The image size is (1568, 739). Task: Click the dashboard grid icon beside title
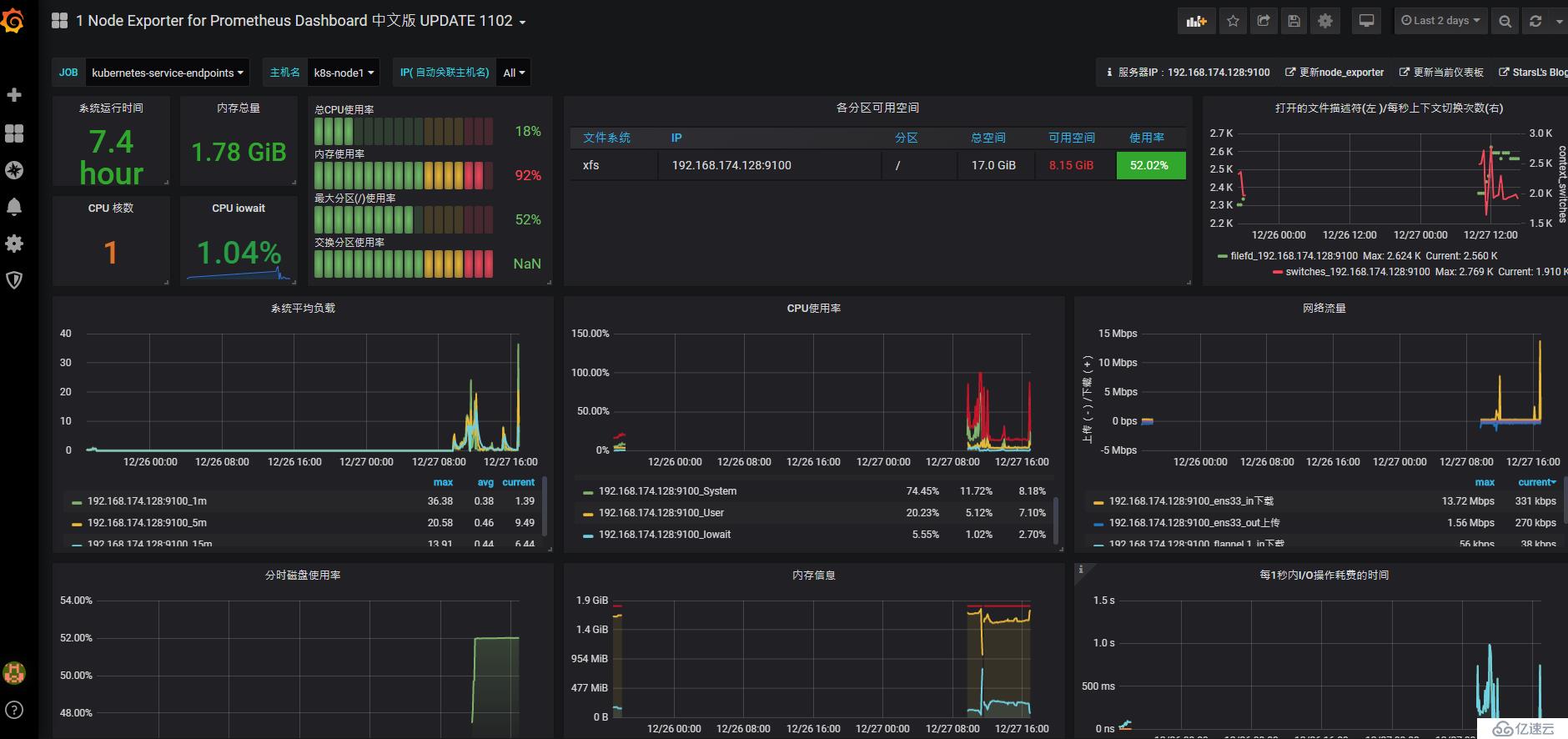tap(59, 21)
